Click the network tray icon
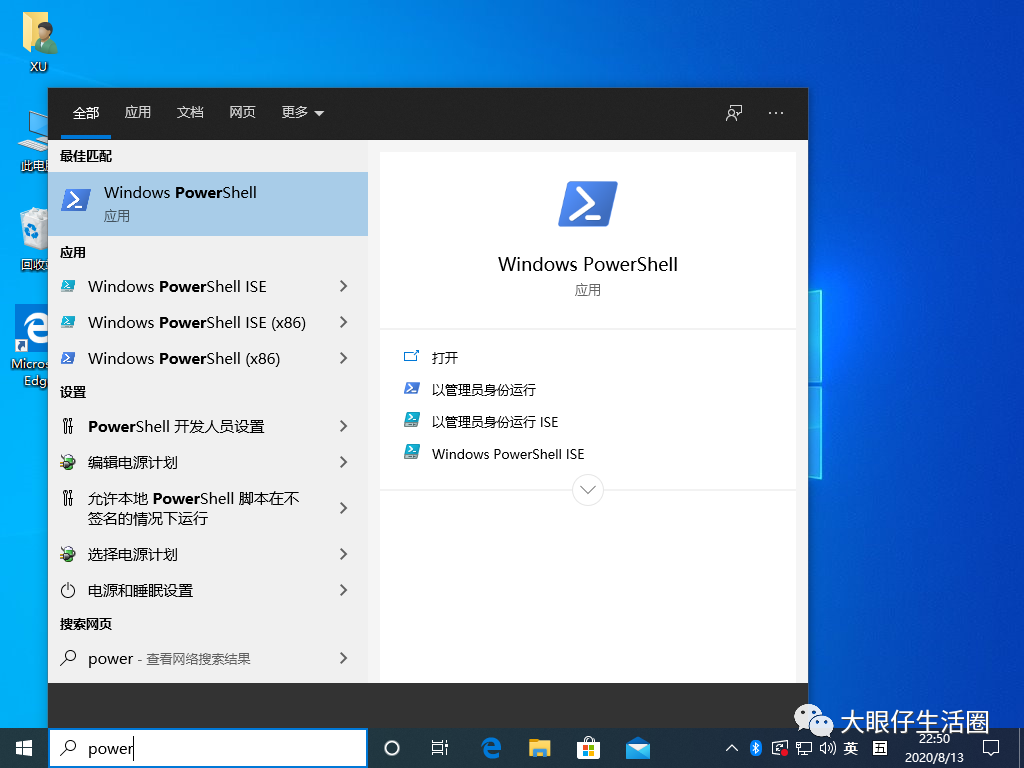The height and width of the screenshot is (768, 1024). (804, 748)
